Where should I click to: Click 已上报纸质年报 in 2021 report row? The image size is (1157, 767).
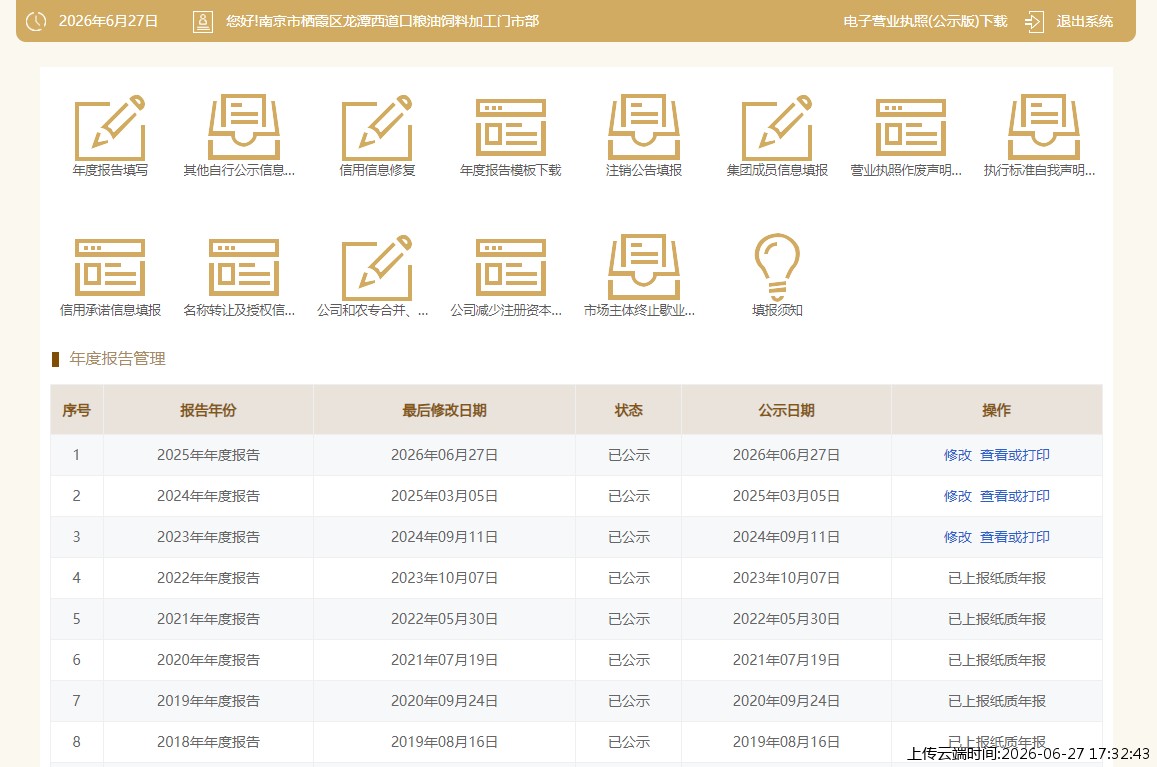(997, 619)
